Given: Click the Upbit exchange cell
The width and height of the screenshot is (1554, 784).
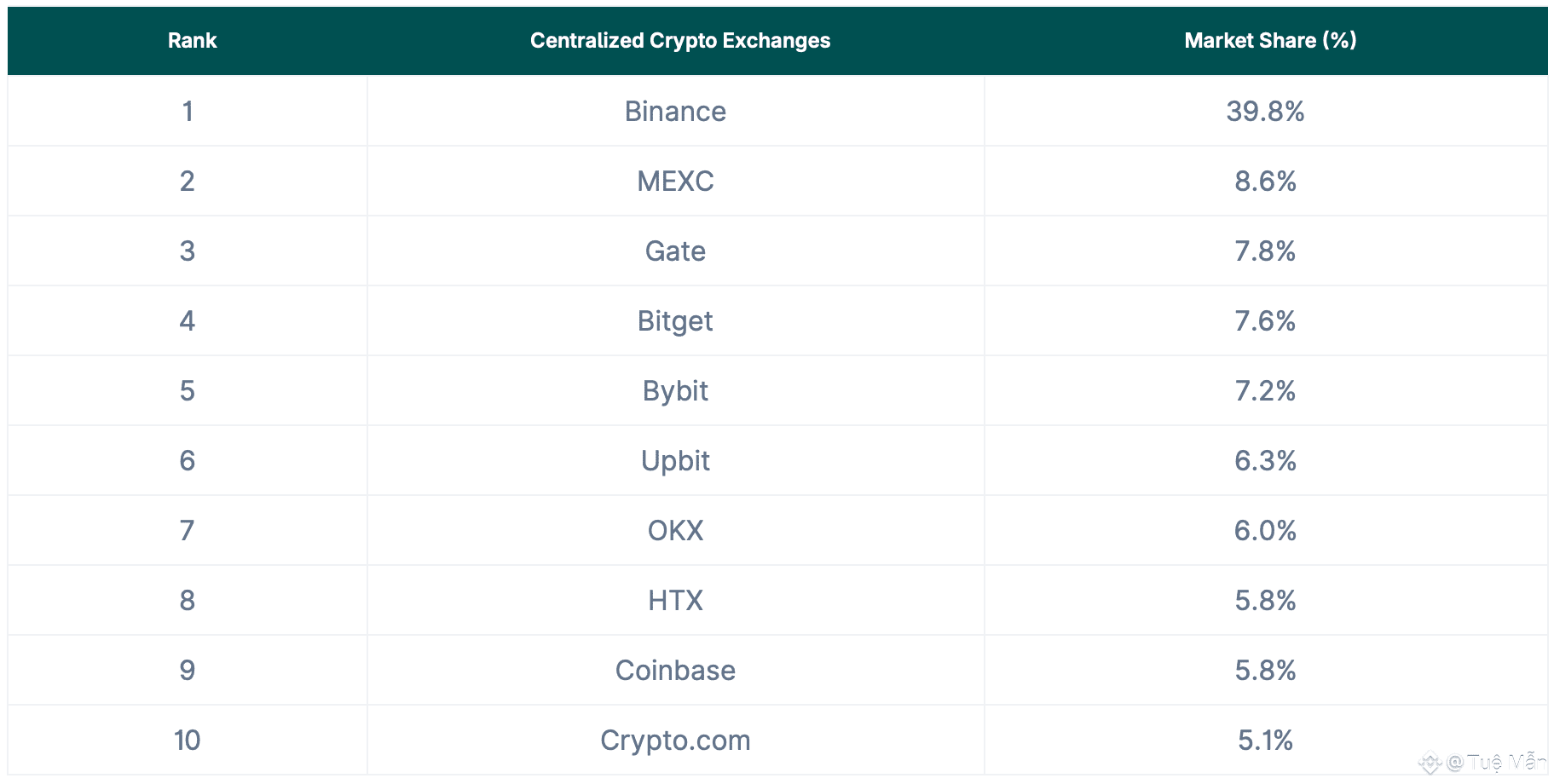Looking at the screenshot, I should [675, 461].
